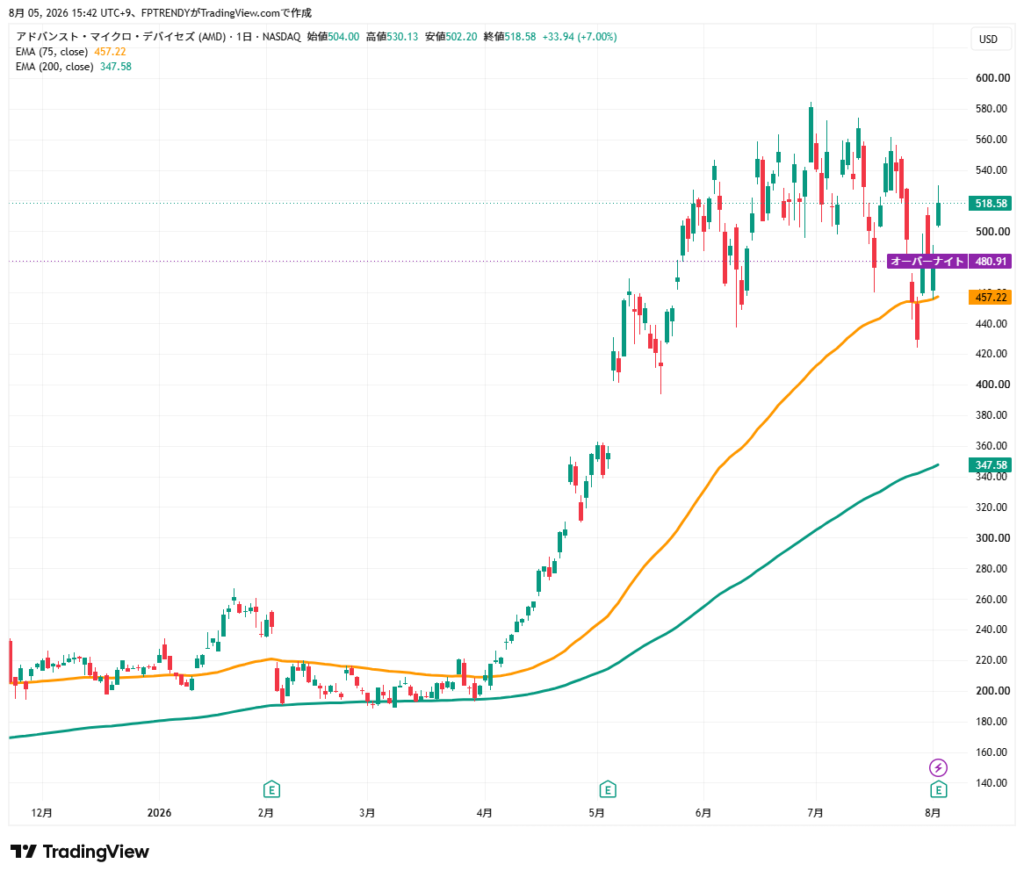Click the 安値502.20 low value in legend
Viewport: 1024px width, 878px height.
pyautogui.click(x=451, y=37)
